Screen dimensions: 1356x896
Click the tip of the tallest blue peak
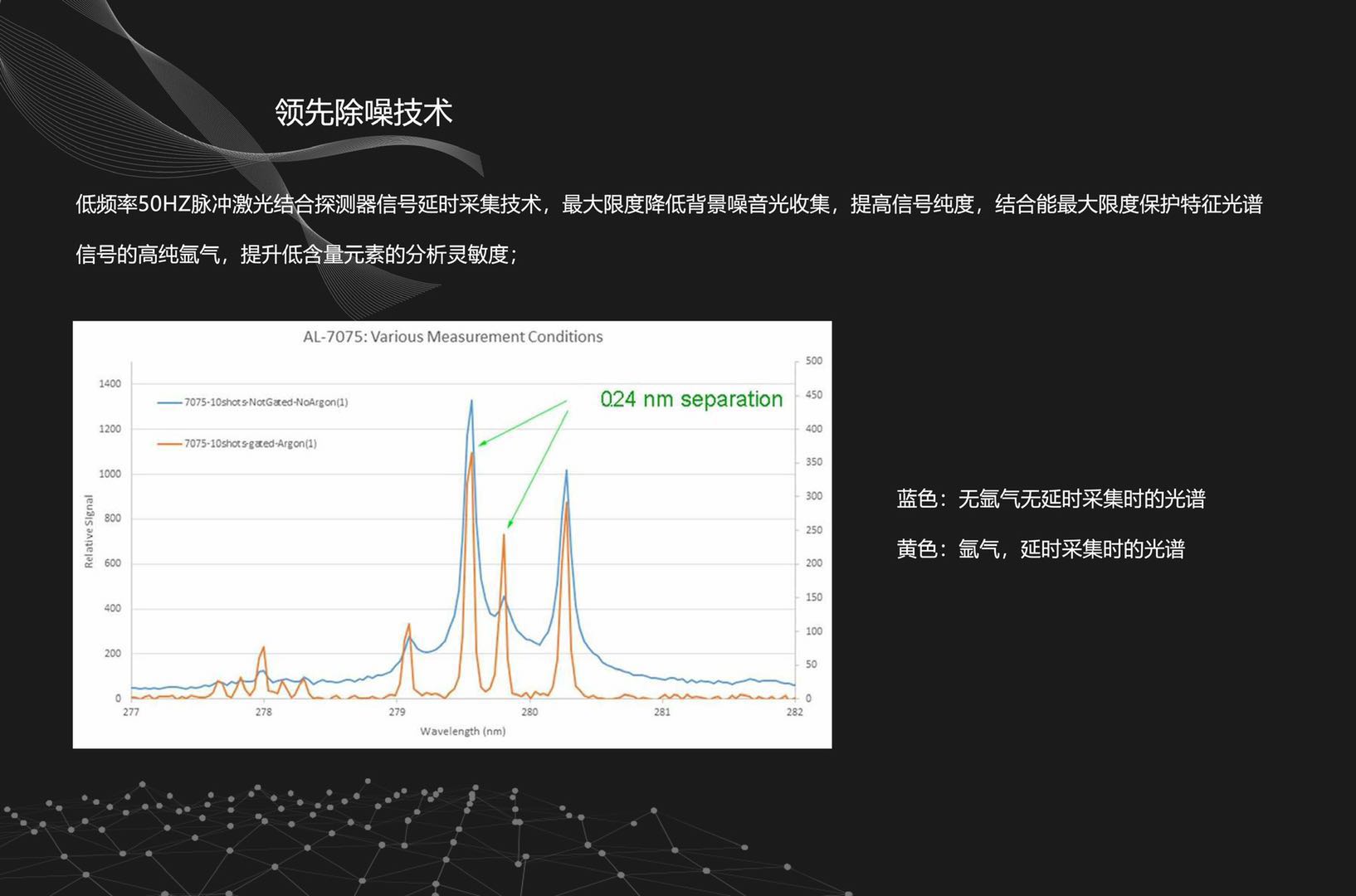(471, 402)
